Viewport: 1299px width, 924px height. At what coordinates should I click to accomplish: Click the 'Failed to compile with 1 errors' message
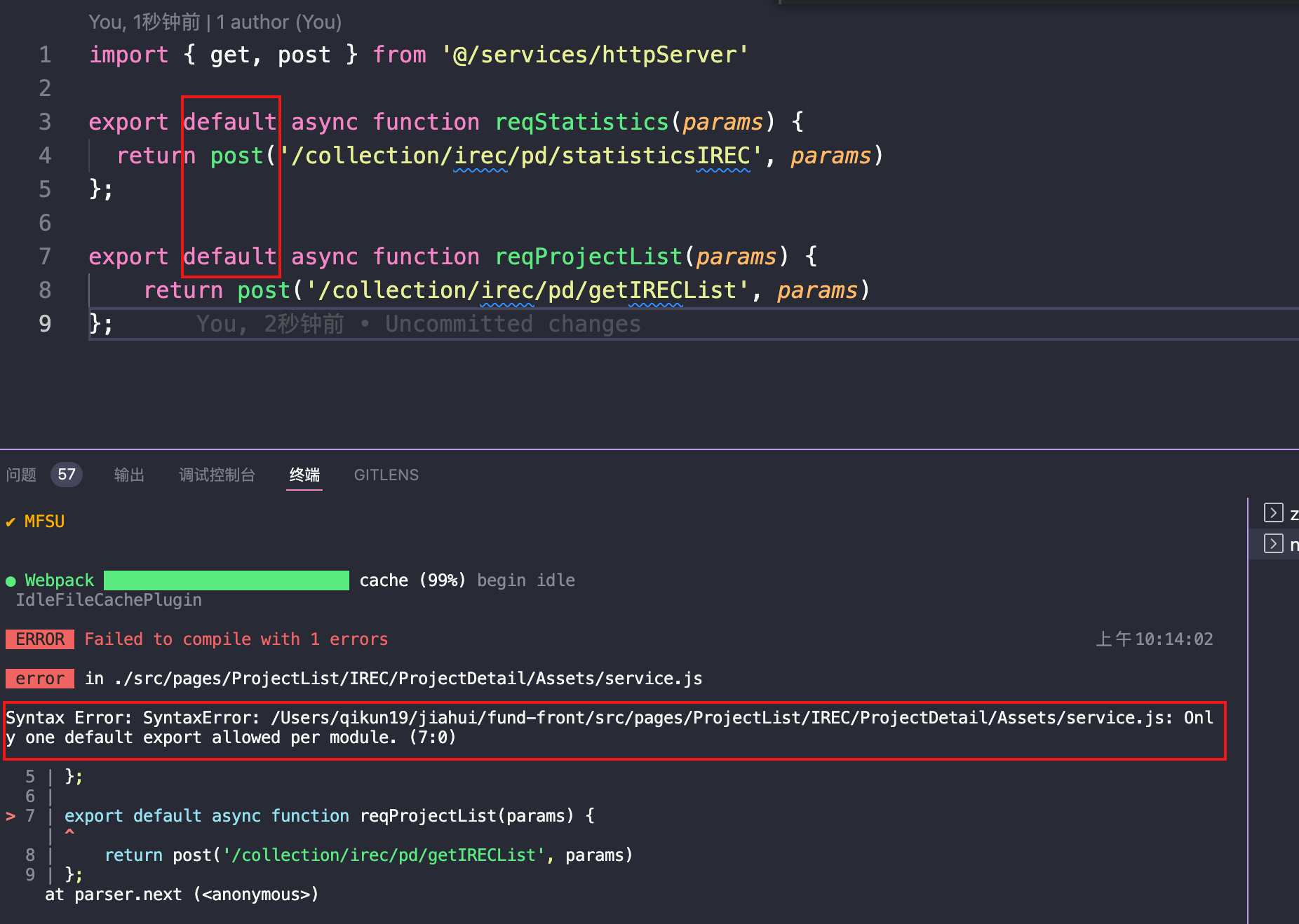236,639
